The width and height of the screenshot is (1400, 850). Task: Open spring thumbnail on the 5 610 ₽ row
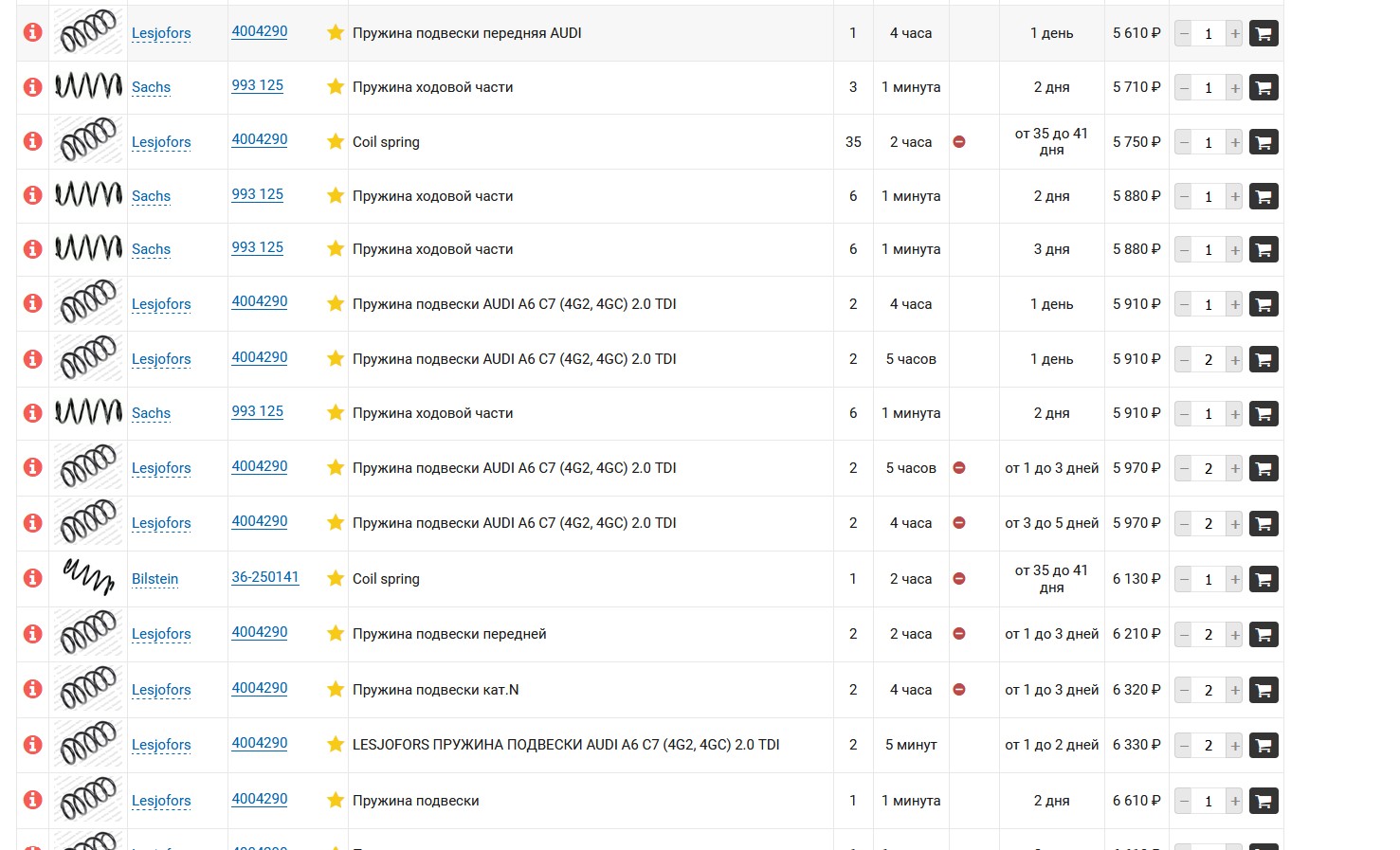click(88, 32)
